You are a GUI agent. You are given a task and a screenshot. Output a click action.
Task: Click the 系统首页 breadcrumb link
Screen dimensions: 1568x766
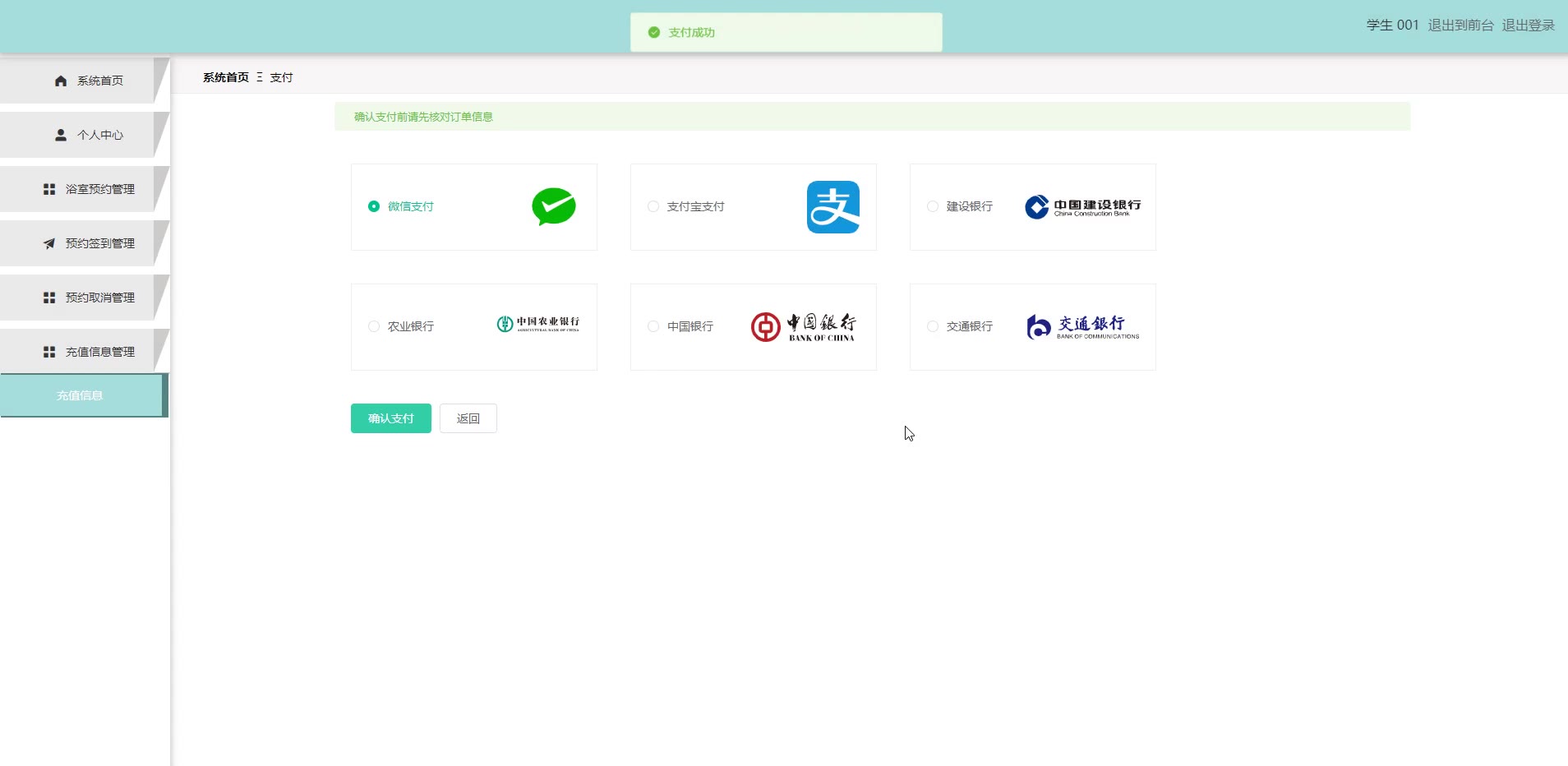click(x=226, y=77)
